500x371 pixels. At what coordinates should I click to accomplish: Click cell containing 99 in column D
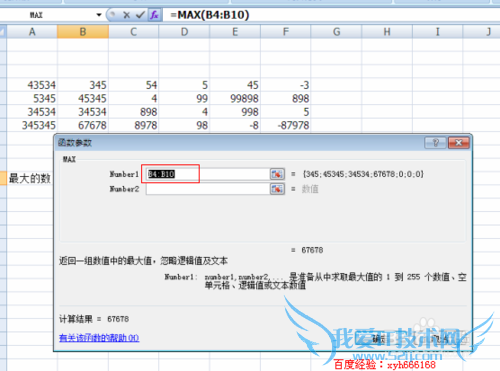(184, 99)
